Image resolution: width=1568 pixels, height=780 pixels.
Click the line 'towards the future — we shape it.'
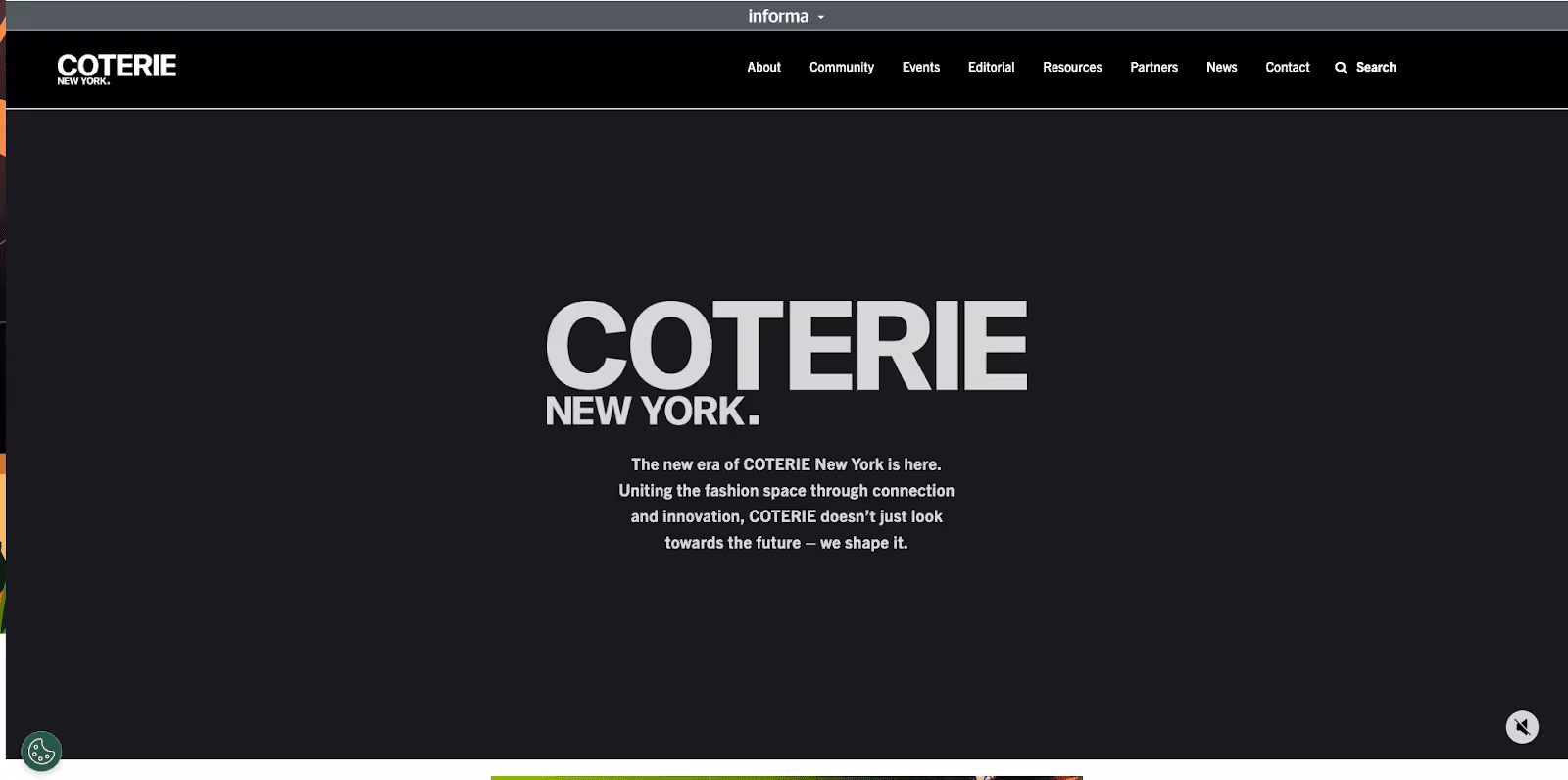(x=786, y=543)
